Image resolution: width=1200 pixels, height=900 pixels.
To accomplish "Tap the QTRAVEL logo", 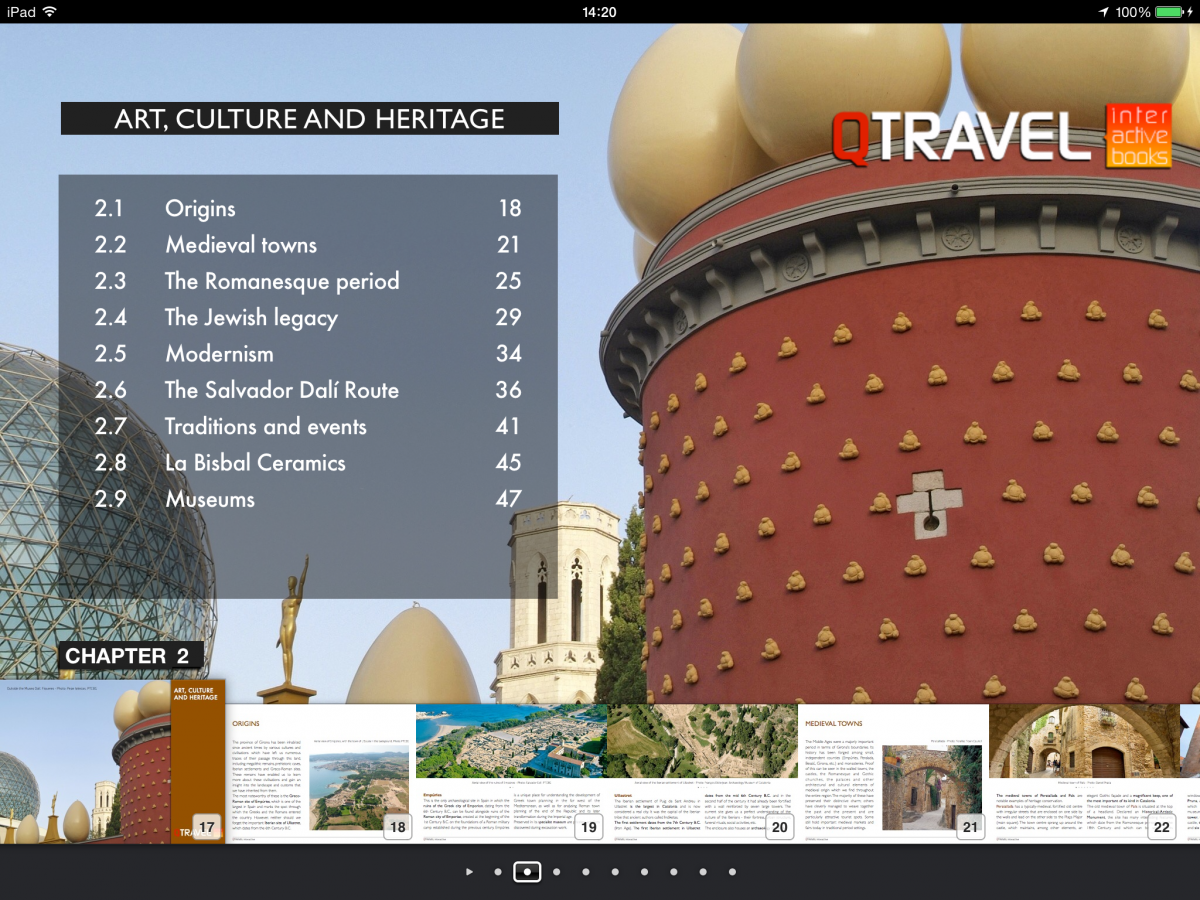I will 962,138.
